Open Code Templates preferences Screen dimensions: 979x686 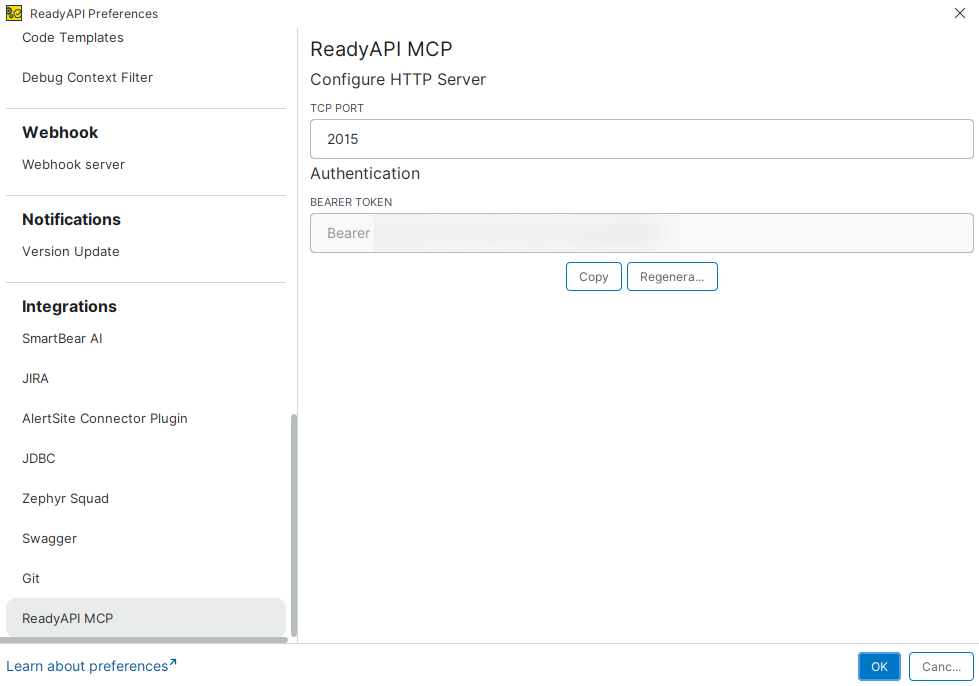(72, 37)
